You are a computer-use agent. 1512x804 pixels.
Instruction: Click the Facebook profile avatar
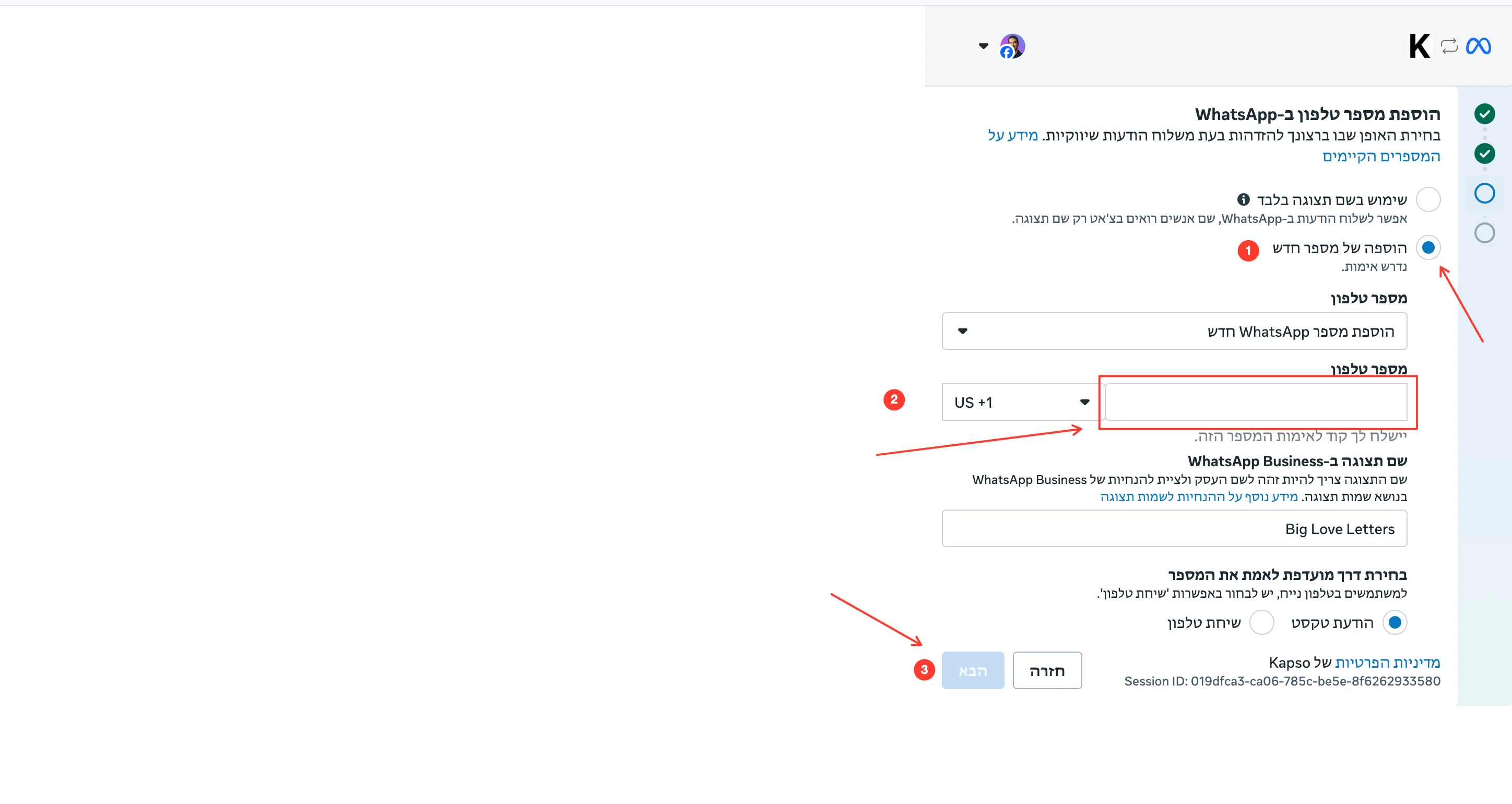point(1012,46)
